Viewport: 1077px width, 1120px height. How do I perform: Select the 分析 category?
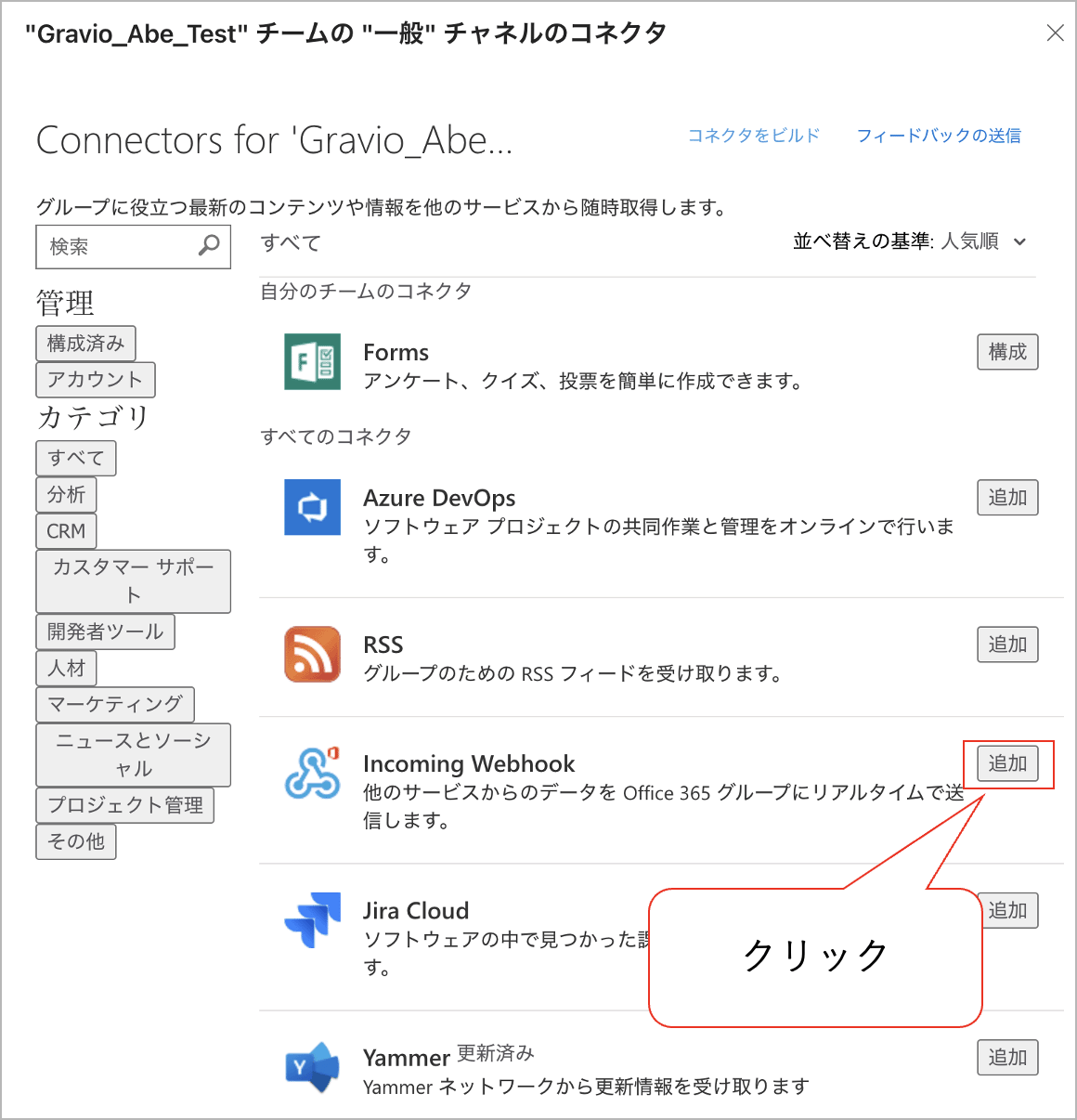pyautogui.click(x=66, y=495)
